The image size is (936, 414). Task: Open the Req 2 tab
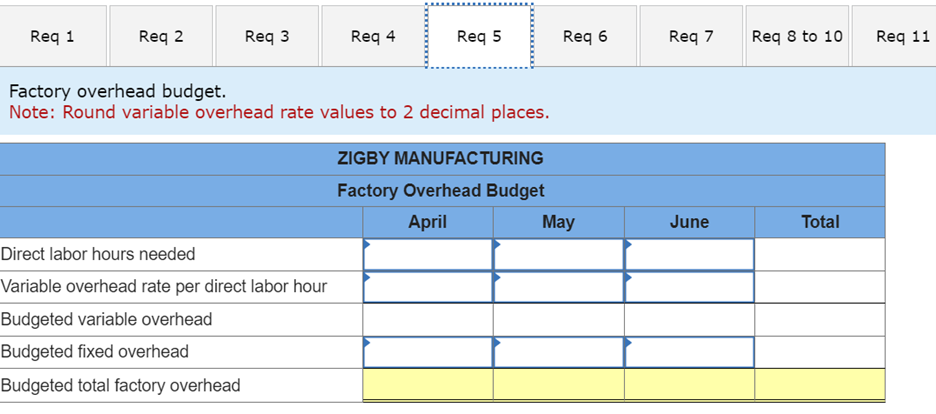click(161, 36)
